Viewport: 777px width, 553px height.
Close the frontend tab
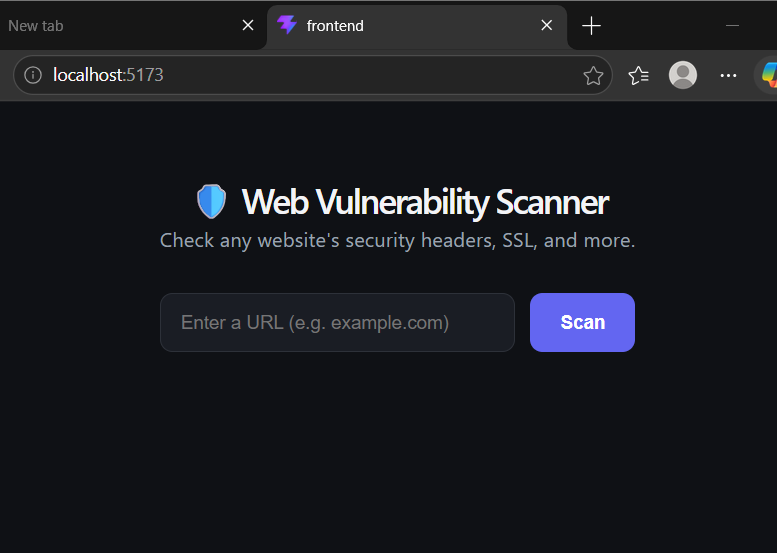click(547, 25)
